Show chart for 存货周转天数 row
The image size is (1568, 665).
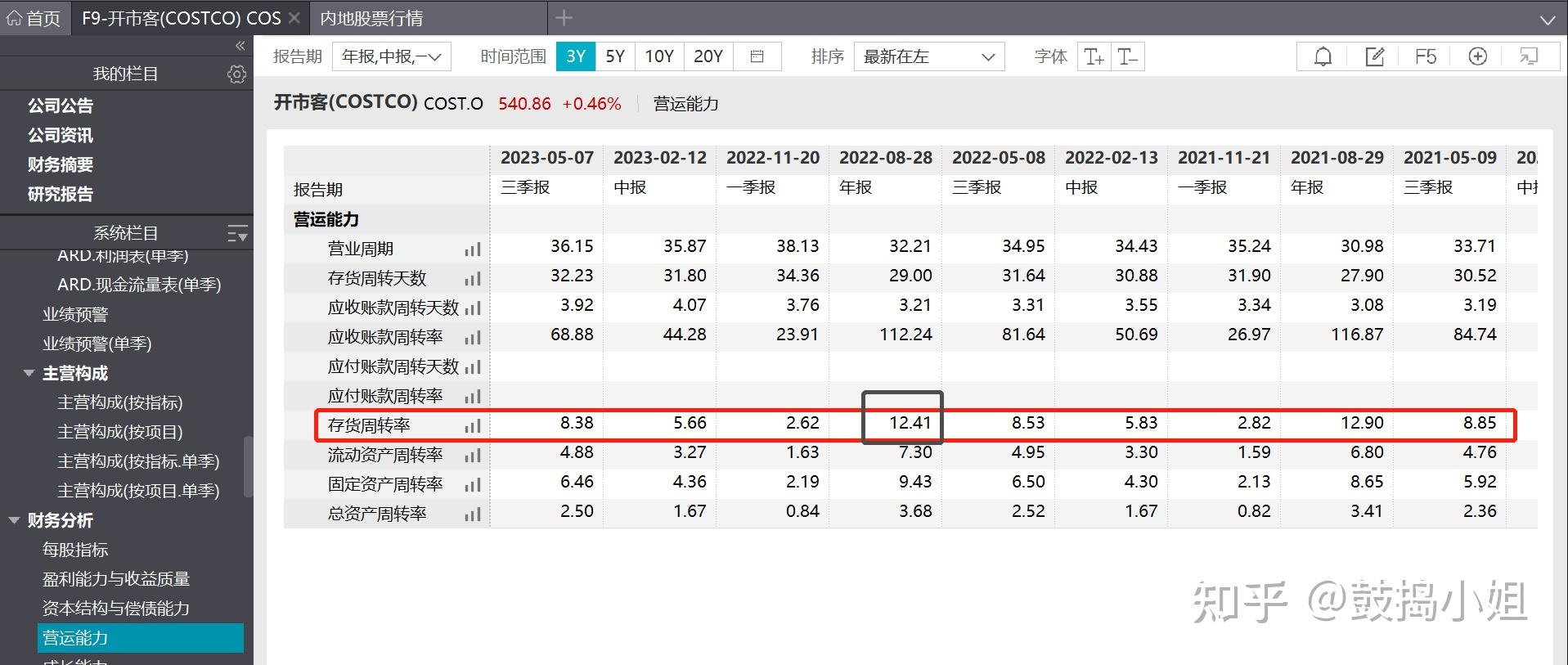click(x=473, y=279)
